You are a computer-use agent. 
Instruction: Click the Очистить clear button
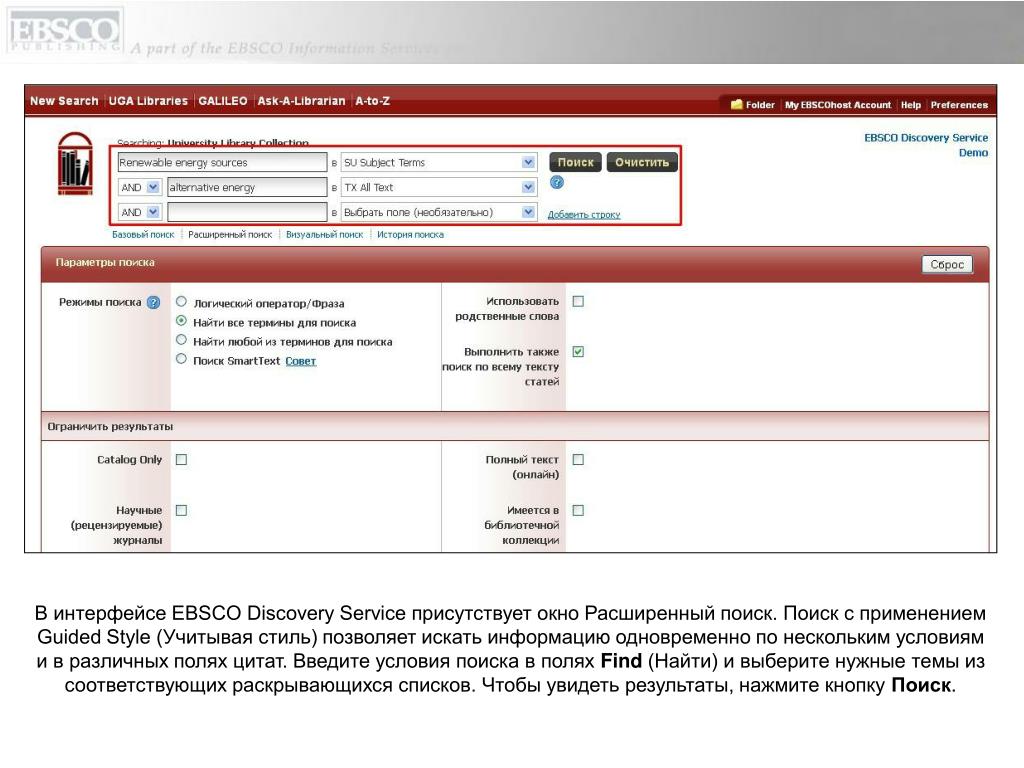click(x=642, y=162)
